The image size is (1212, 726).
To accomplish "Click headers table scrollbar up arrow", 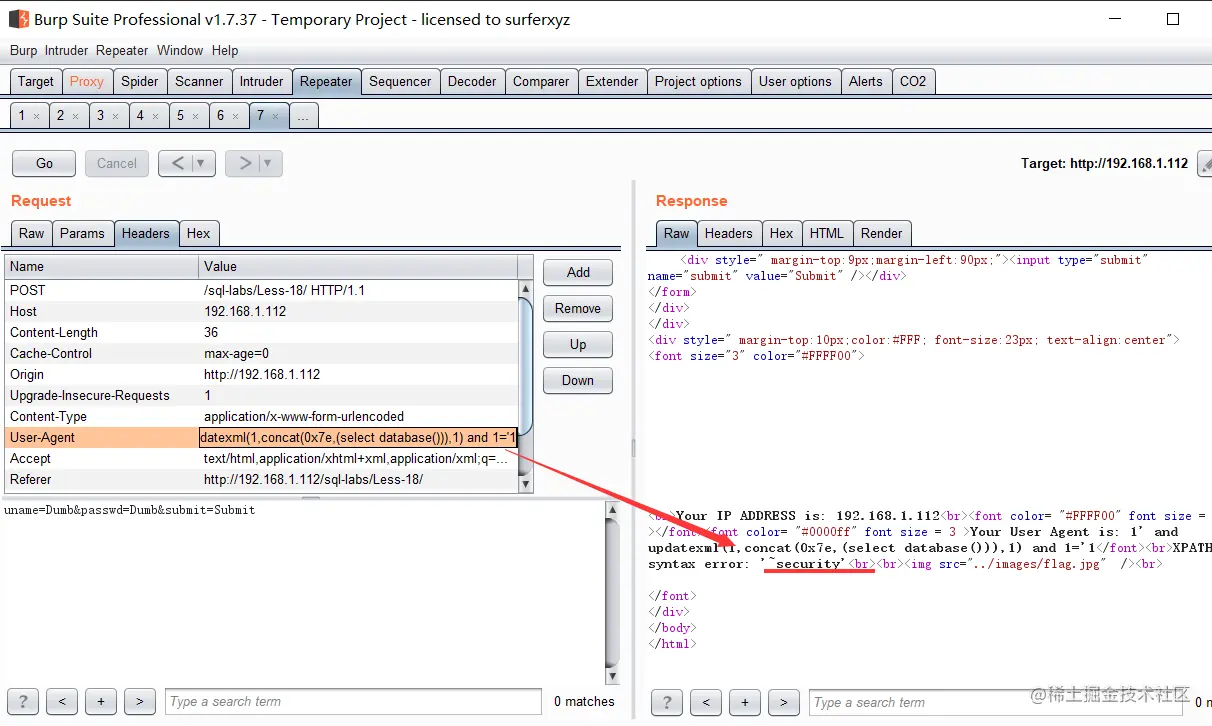I will coord(526,288).
